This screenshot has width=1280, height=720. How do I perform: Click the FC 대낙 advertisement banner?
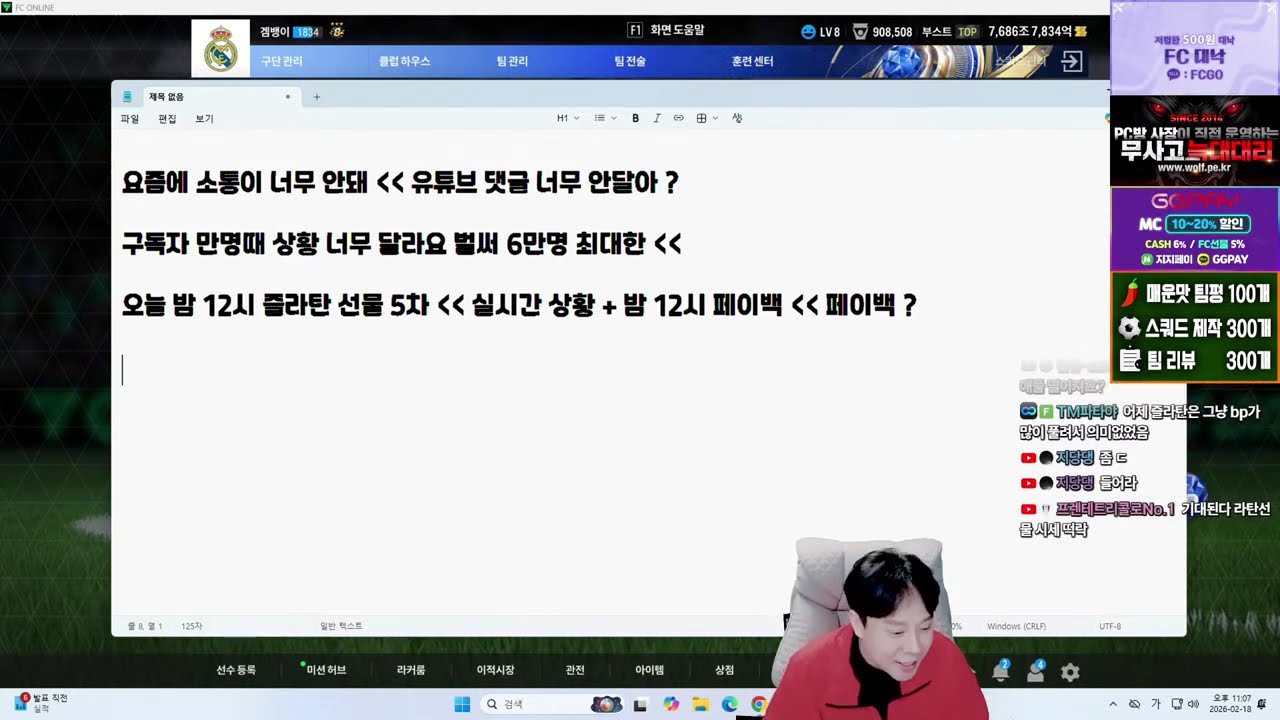[1194, 48]
